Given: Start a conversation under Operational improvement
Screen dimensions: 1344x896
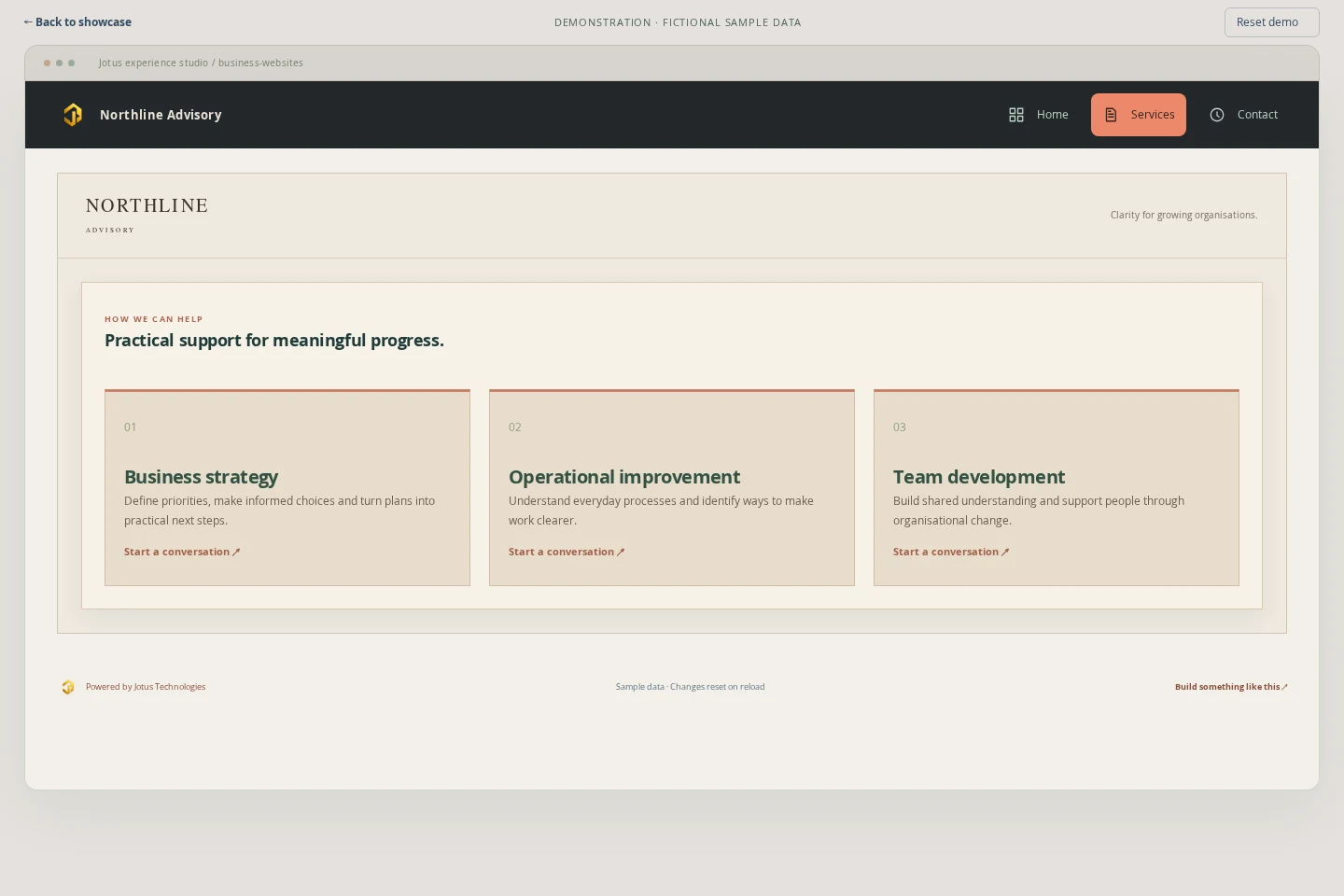Looking at the screenshot, I should tap(567, 552).
